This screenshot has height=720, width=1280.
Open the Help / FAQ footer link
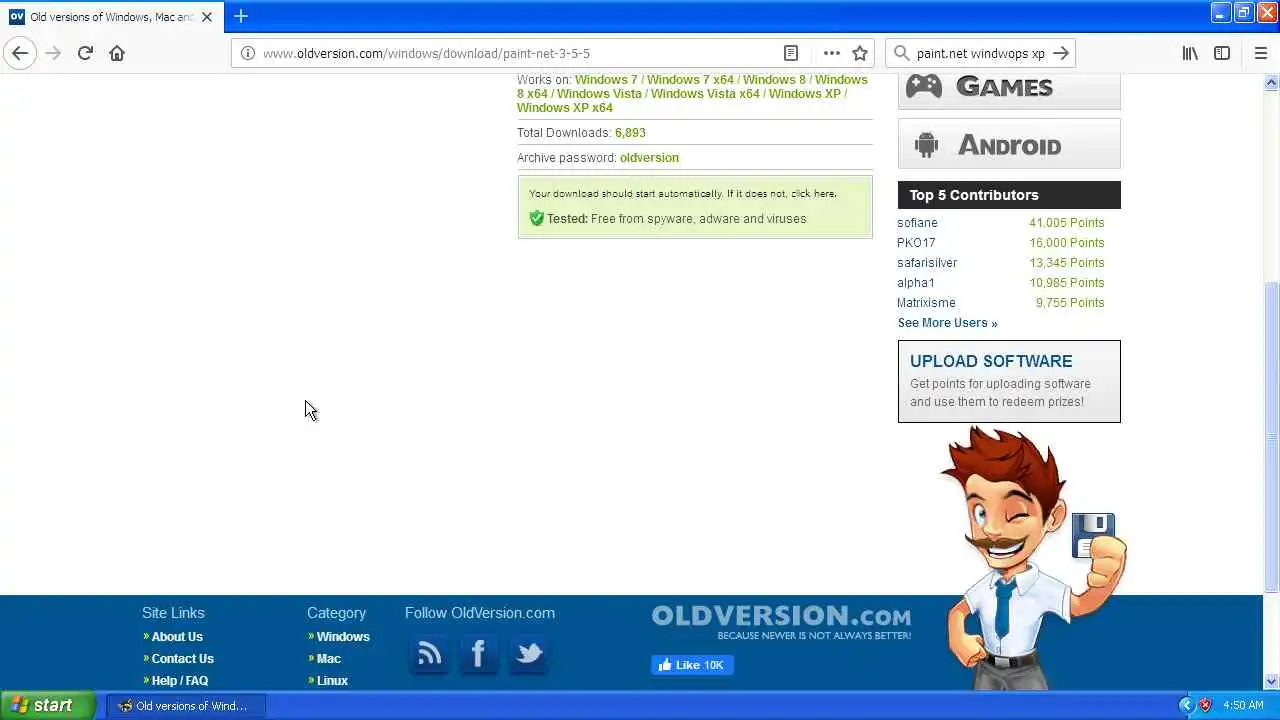(x=180, y=681)
